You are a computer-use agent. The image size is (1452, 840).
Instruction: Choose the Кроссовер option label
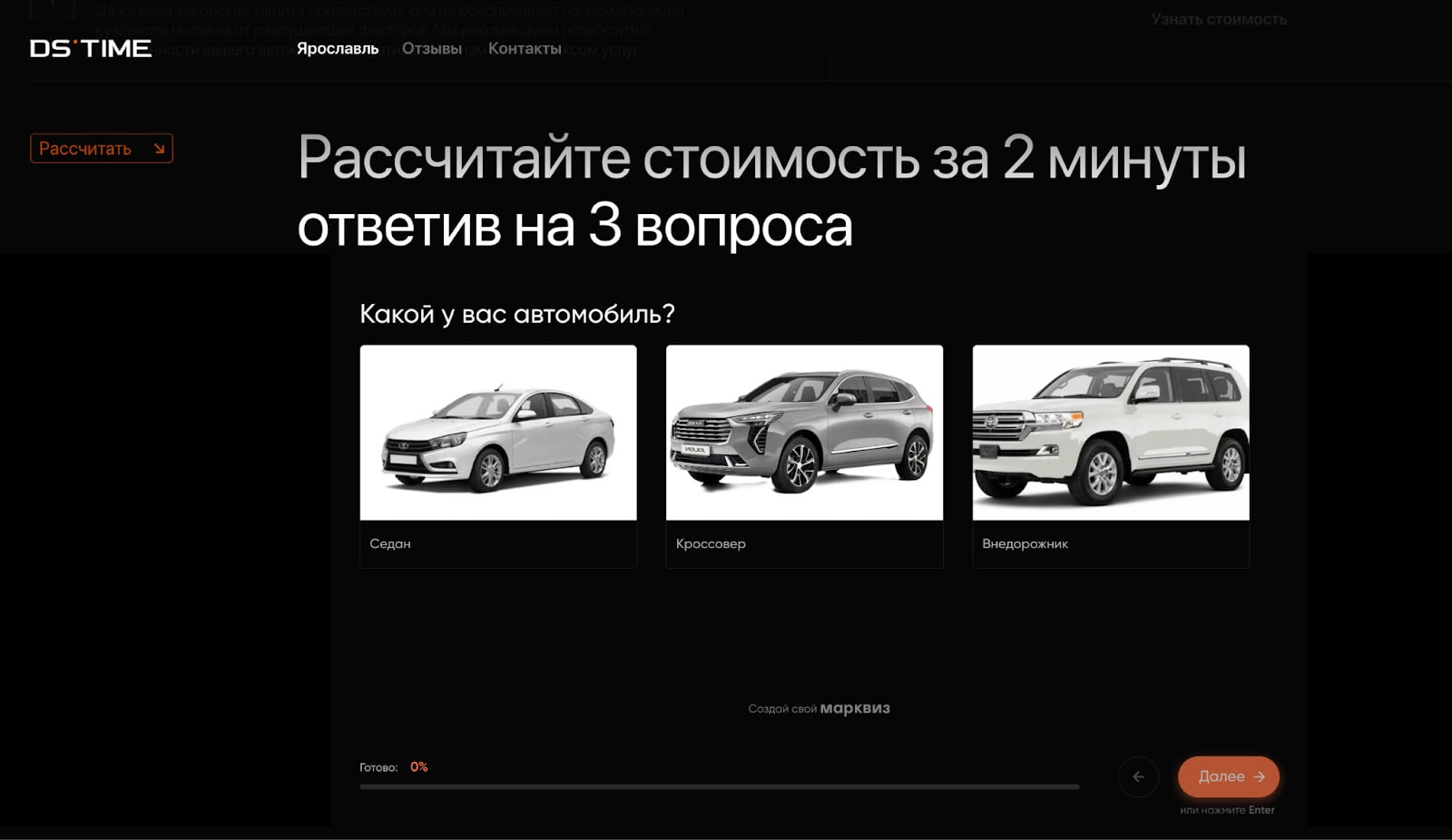(x=711, y=543)
